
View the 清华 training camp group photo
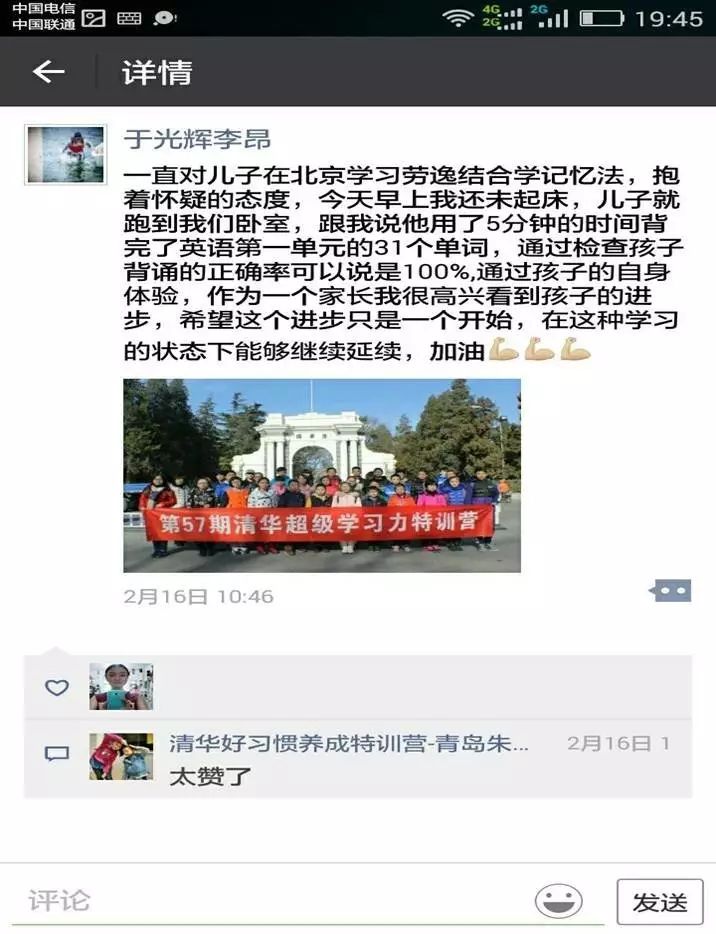click(x=322, y=475)
